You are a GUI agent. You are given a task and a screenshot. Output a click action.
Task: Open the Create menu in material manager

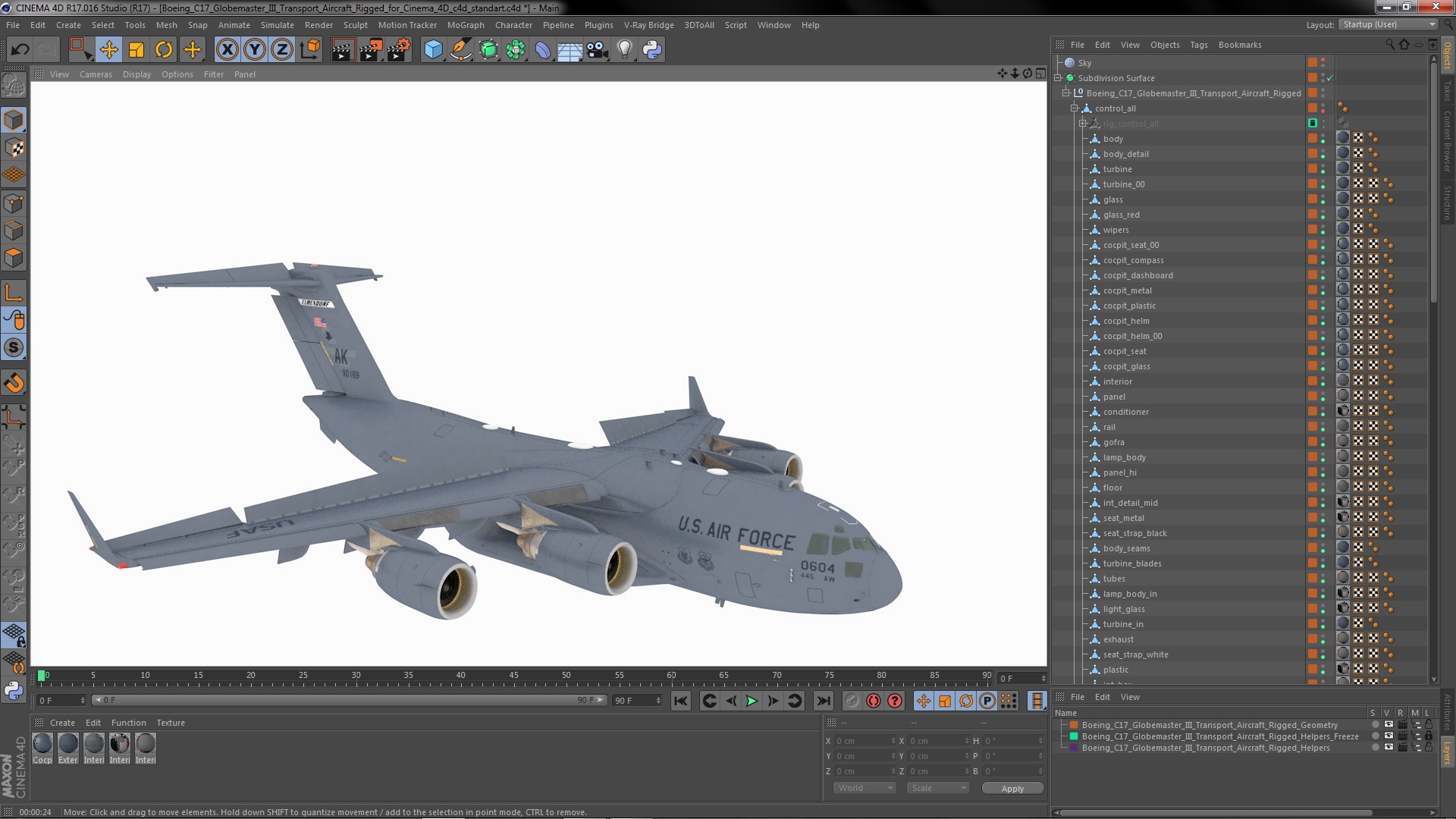tap(62, 723)
